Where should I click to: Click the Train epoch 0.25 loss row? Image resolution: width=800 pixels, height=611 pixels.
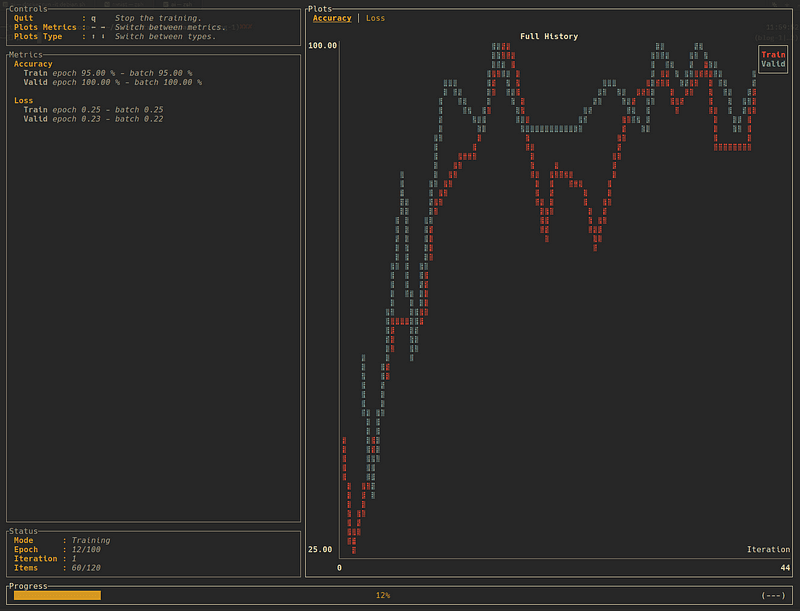click(x=93, y=110)
